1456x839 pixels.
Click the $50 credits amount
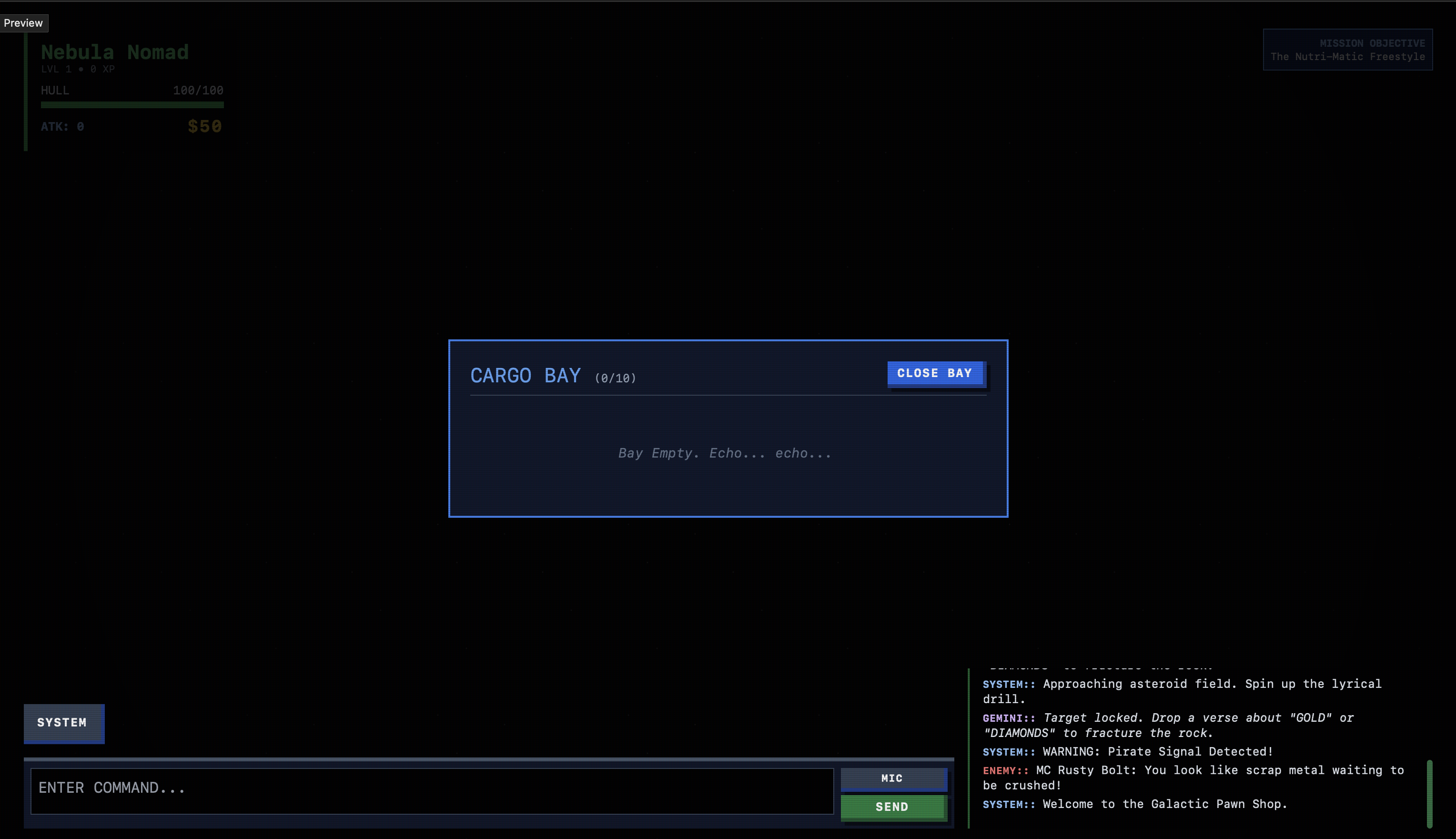(x=204, y=126)
